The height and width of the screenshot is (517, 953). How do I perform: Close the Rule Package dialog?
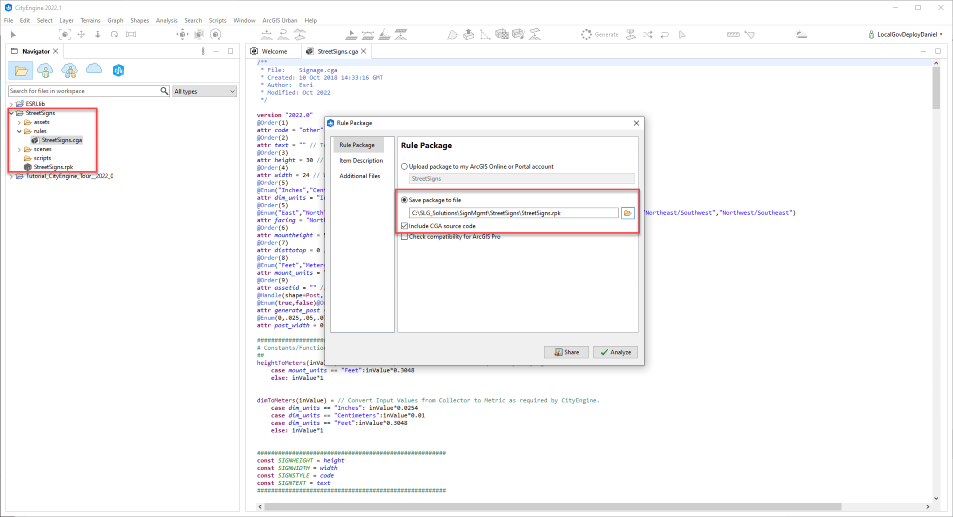point(636,123)
